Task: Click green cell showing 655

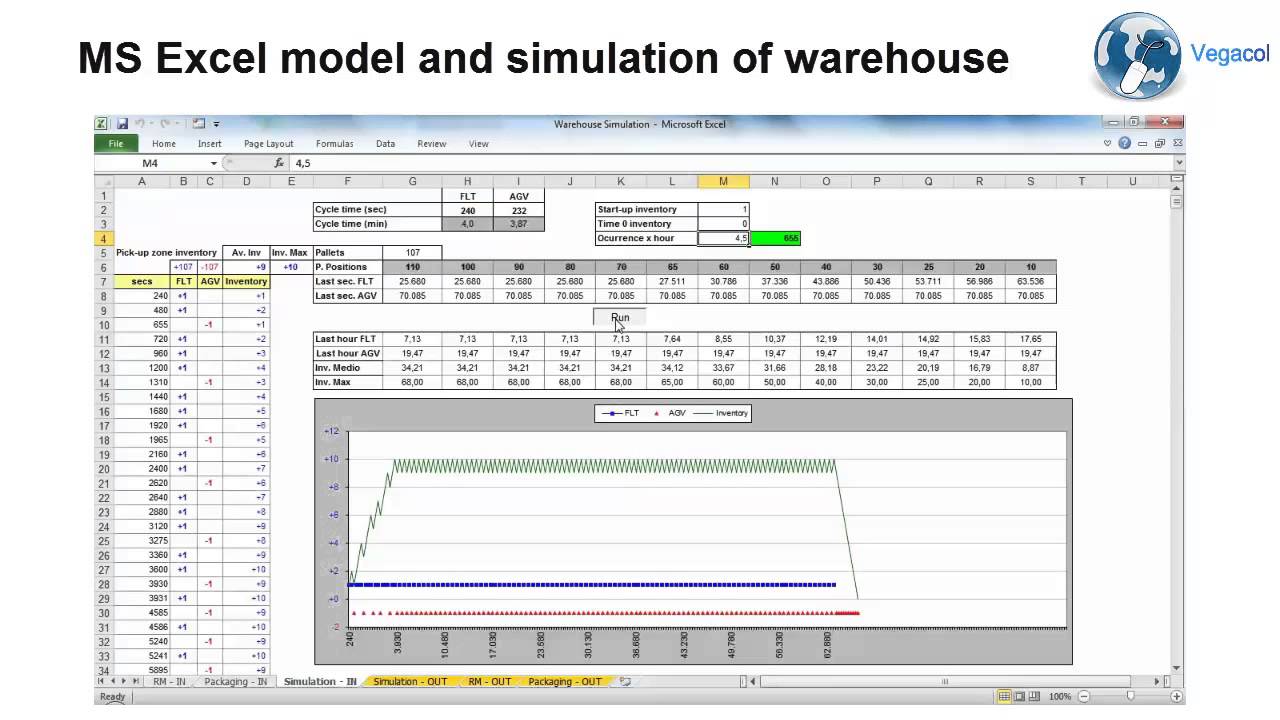Action: tap(775, 238)
